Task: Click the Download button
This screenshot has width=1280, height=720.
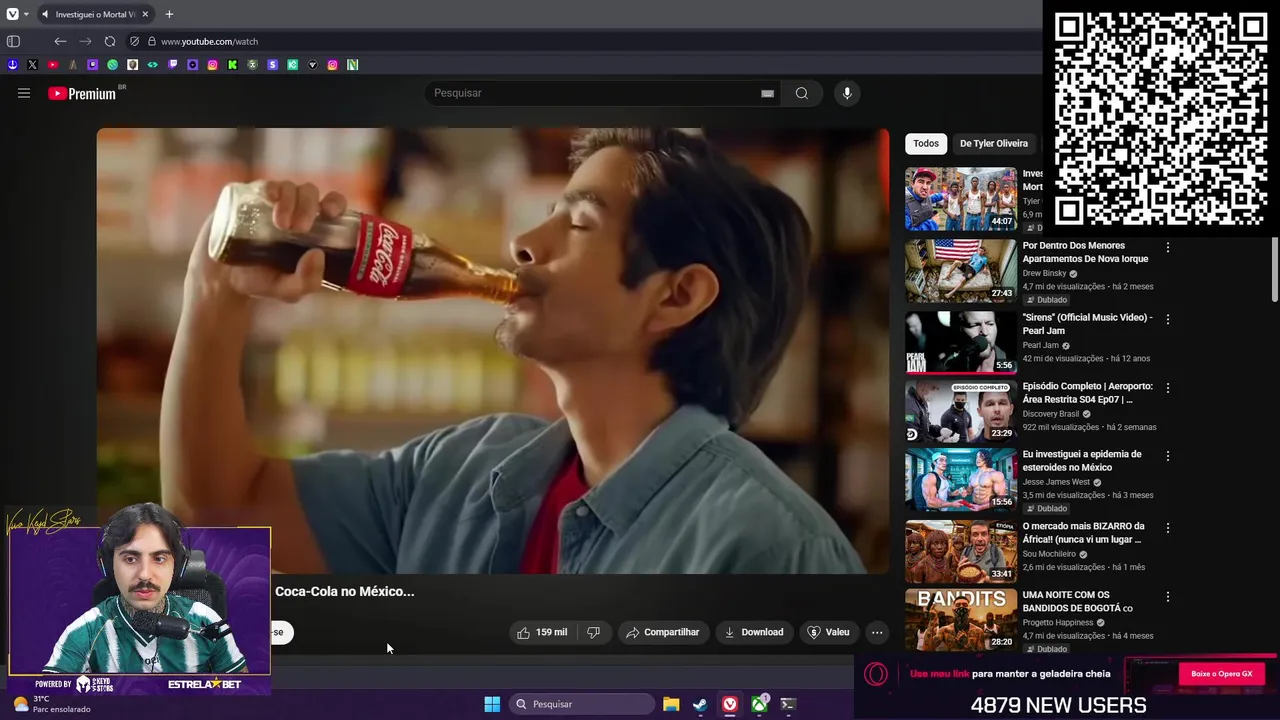Action: click(753, 632)
